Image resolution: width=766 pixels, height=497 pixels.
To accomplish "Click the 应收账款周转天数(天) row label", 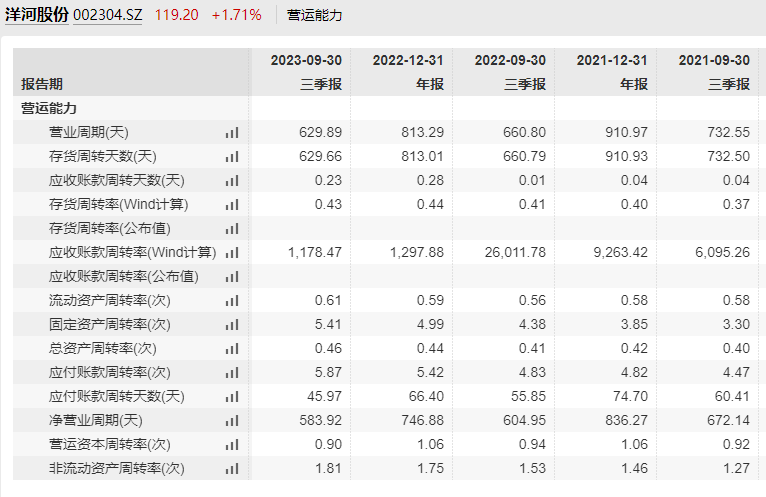I will click(x=117, y=180).
